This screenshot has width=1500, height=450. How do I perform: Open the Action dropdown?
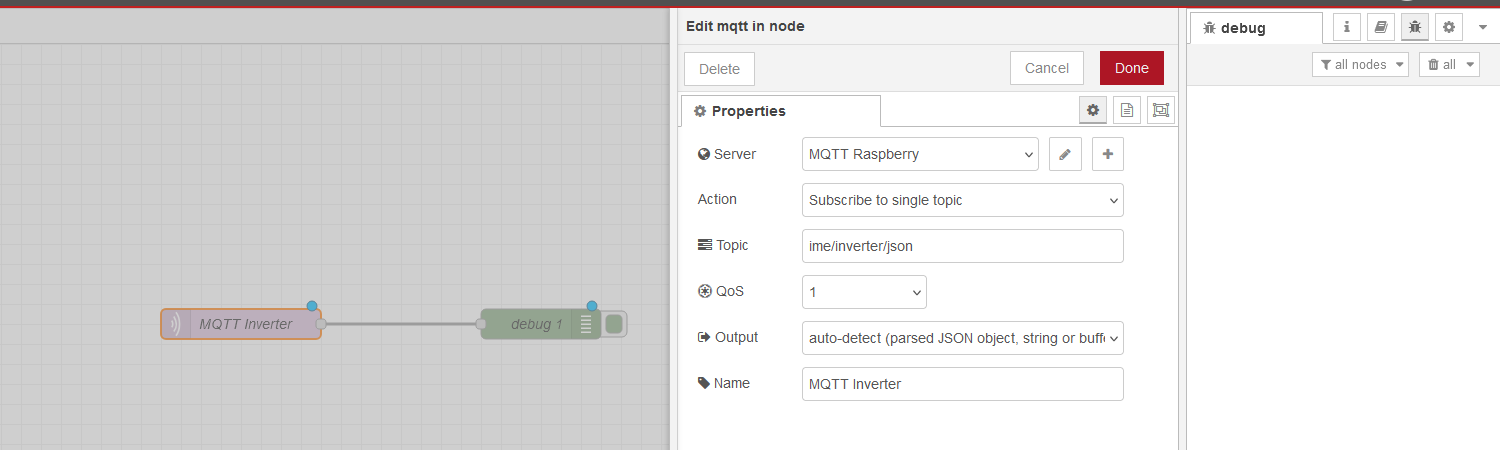click(963, 200)
